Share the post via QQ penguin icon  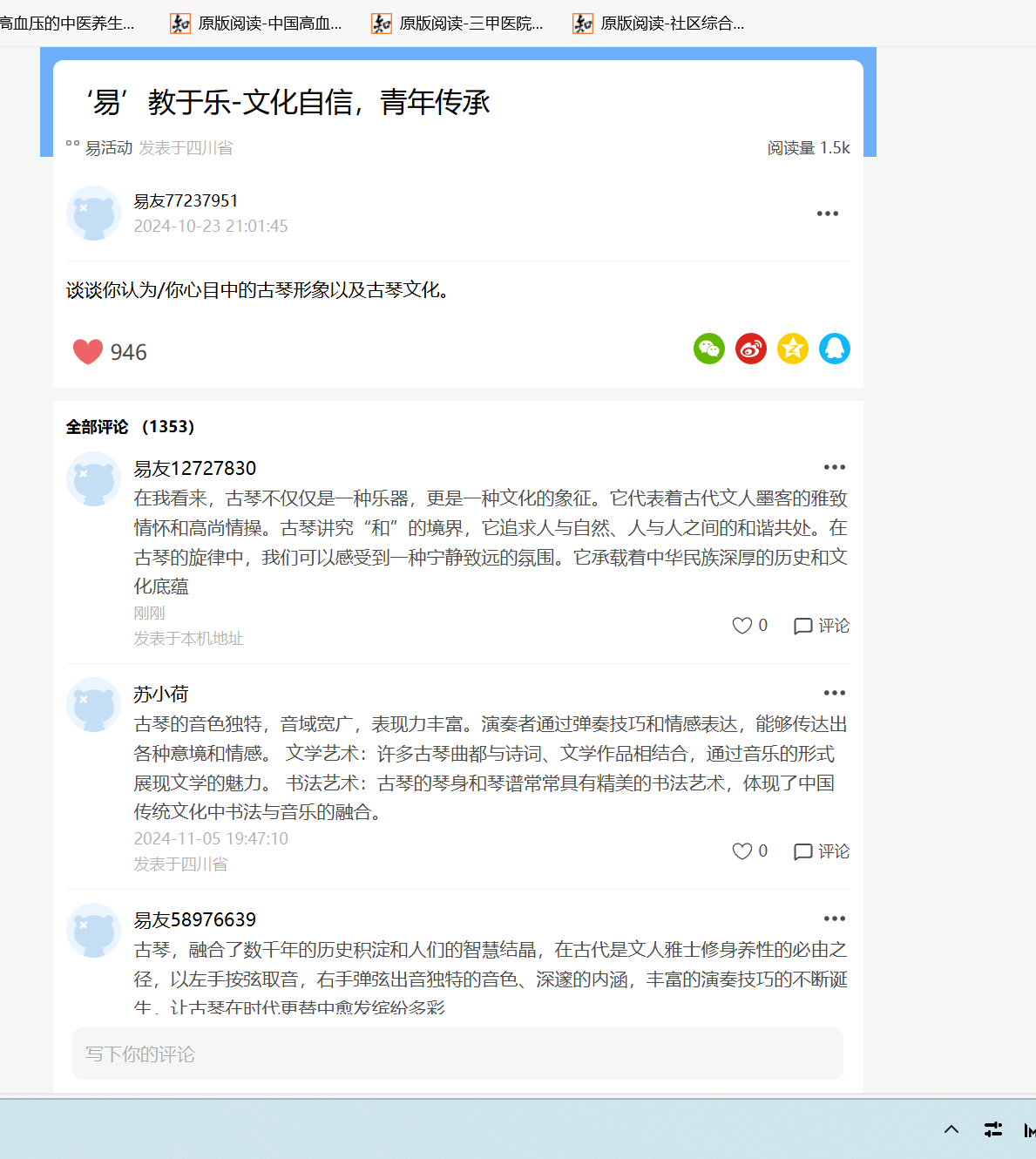[x=835, y=349]
